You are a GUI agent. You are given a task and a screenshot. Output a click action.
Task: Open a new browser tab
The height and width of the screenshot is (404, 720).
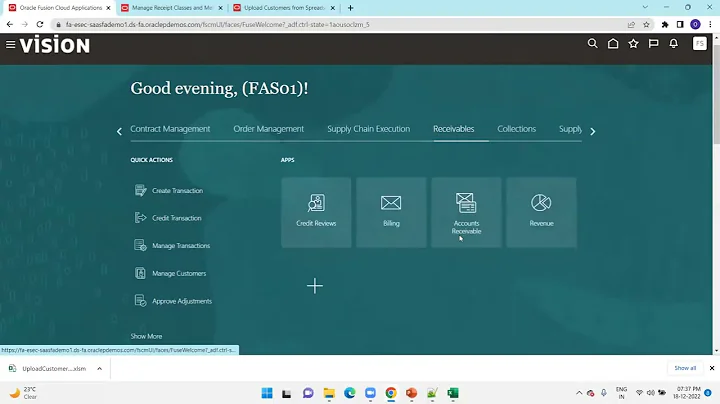point(350,8)
